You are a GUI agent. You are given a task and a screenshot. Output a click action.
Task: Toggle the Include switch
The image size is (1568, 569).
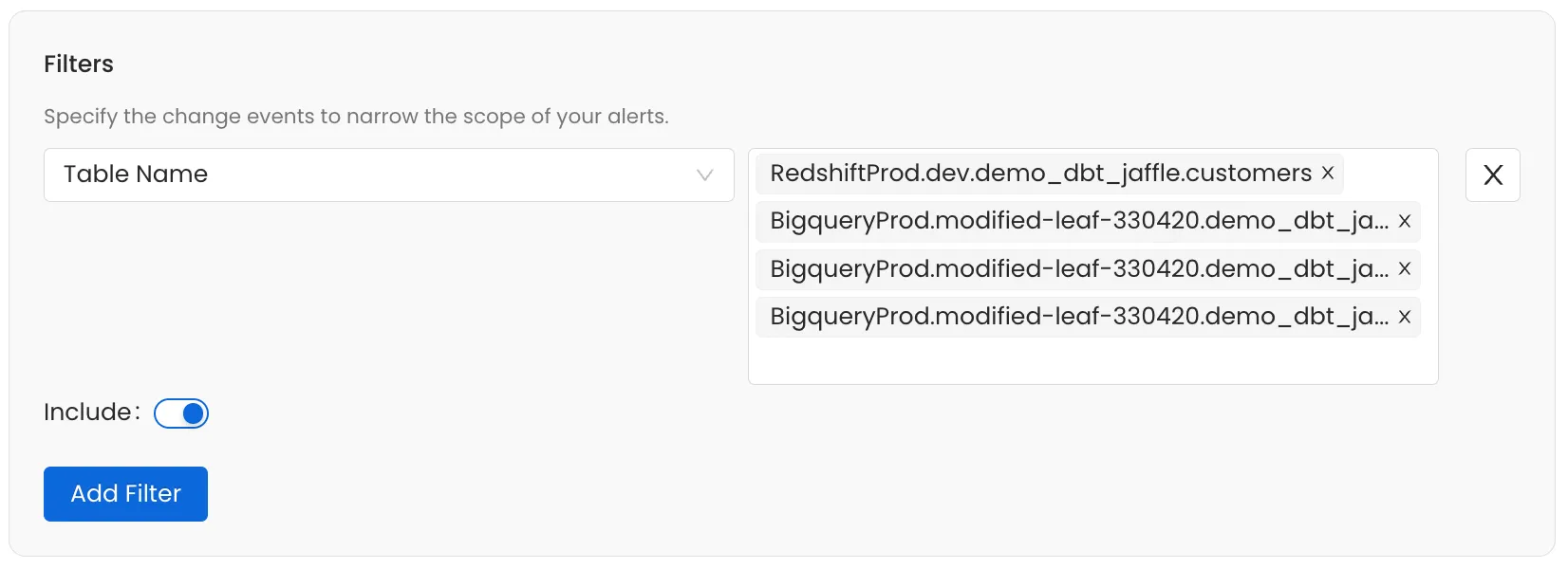[181, 413]
